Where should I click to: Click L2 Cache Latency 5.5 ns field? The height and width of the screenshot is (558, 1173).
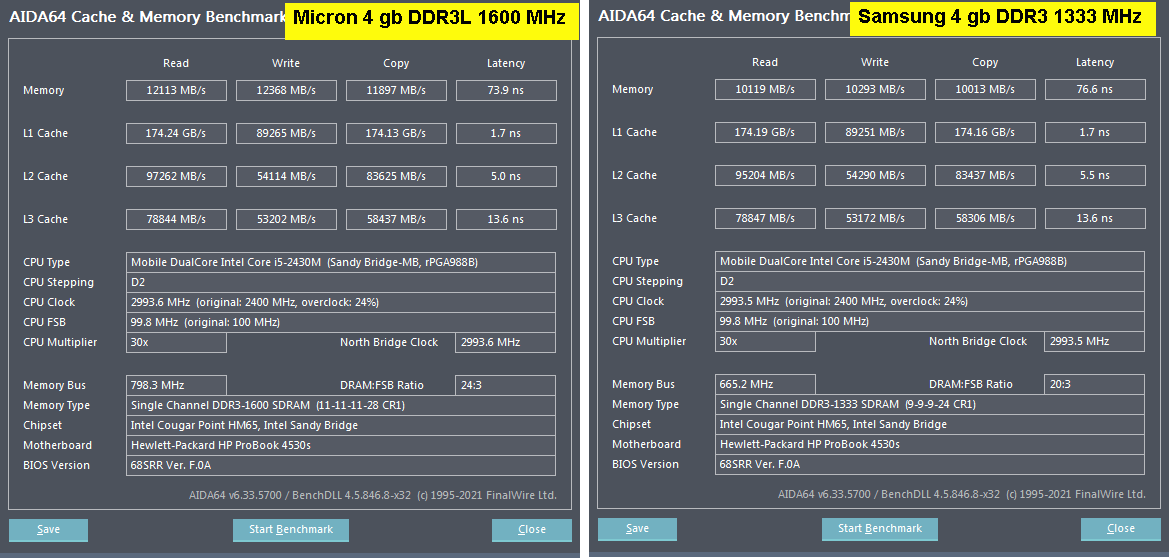coord(1095,176)
